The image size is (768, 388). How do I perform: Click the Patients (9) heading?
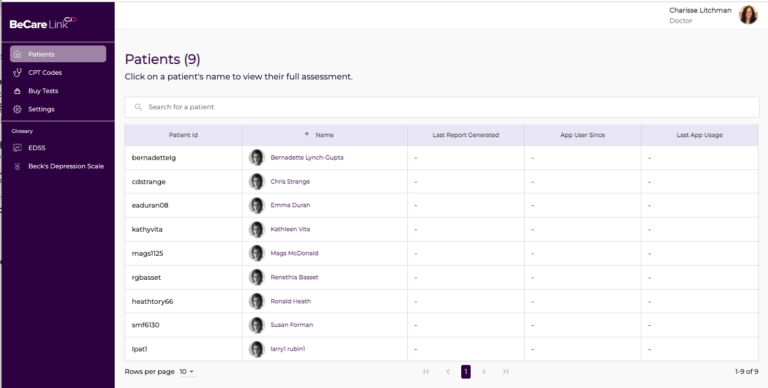(163, 59)
